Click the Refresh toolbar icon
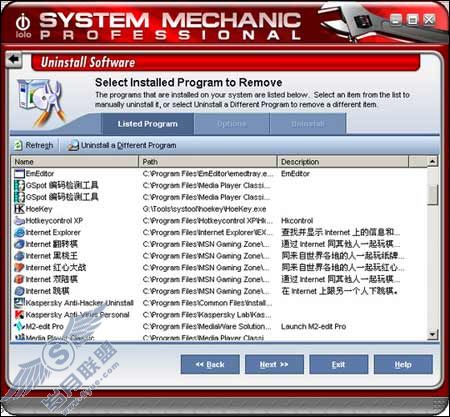The image size is (450, 417). coord(18,145)
